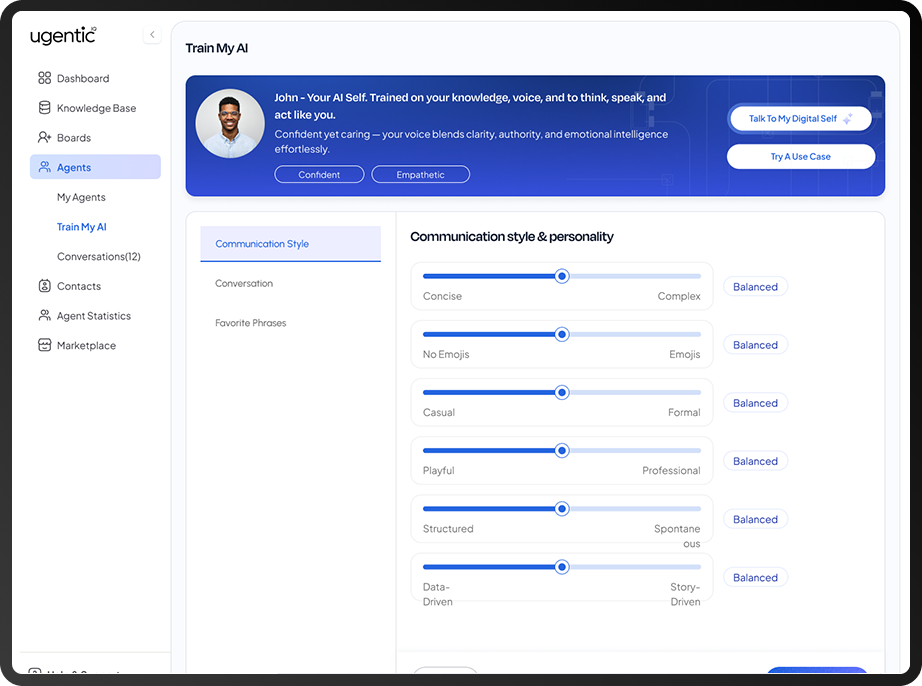Click the Data-Driven–Story-Driven slider handle
Screen dimensions: 922x686
pyautogui.click(x=562, y=567)
